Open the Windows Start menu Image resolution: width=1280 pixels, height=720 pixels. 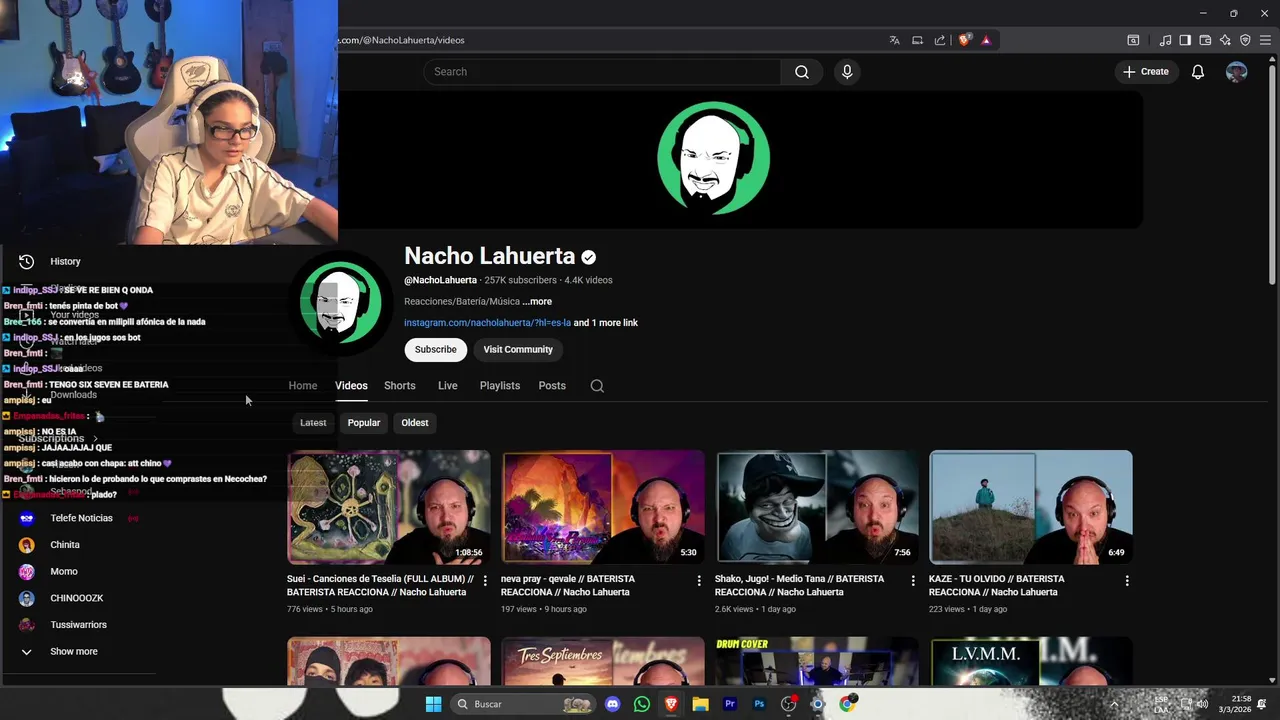pyautogui.click(x=433, y=704)
